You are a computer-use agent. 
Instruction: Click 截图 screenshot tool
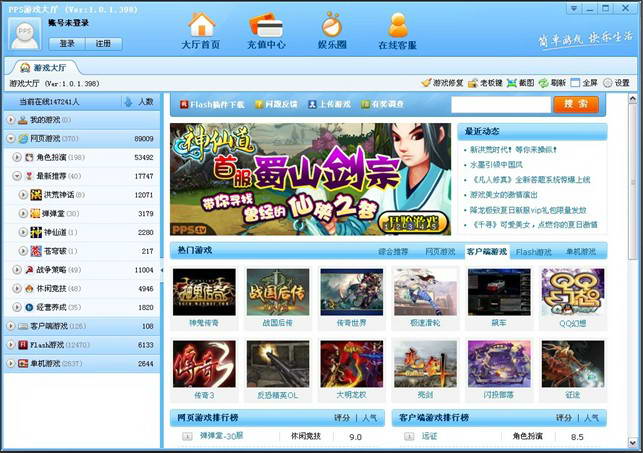click(520, 83)
